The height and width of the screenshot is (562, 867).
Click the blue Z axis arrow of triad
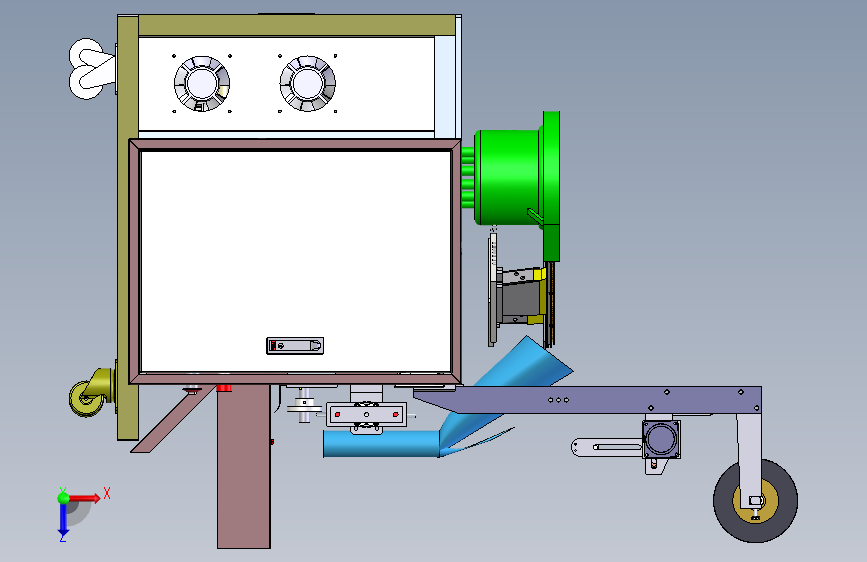pyautogui.click(x=63, y=518)
